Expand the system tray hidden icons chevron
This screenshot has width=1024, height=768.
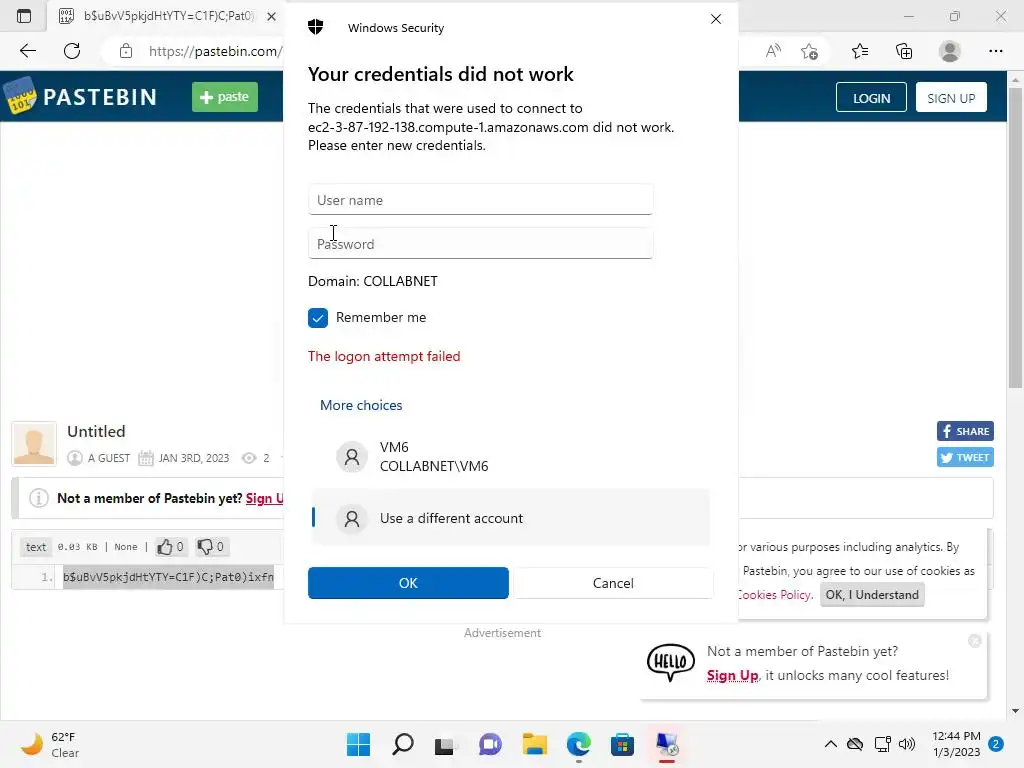click(x=830, y=744)
